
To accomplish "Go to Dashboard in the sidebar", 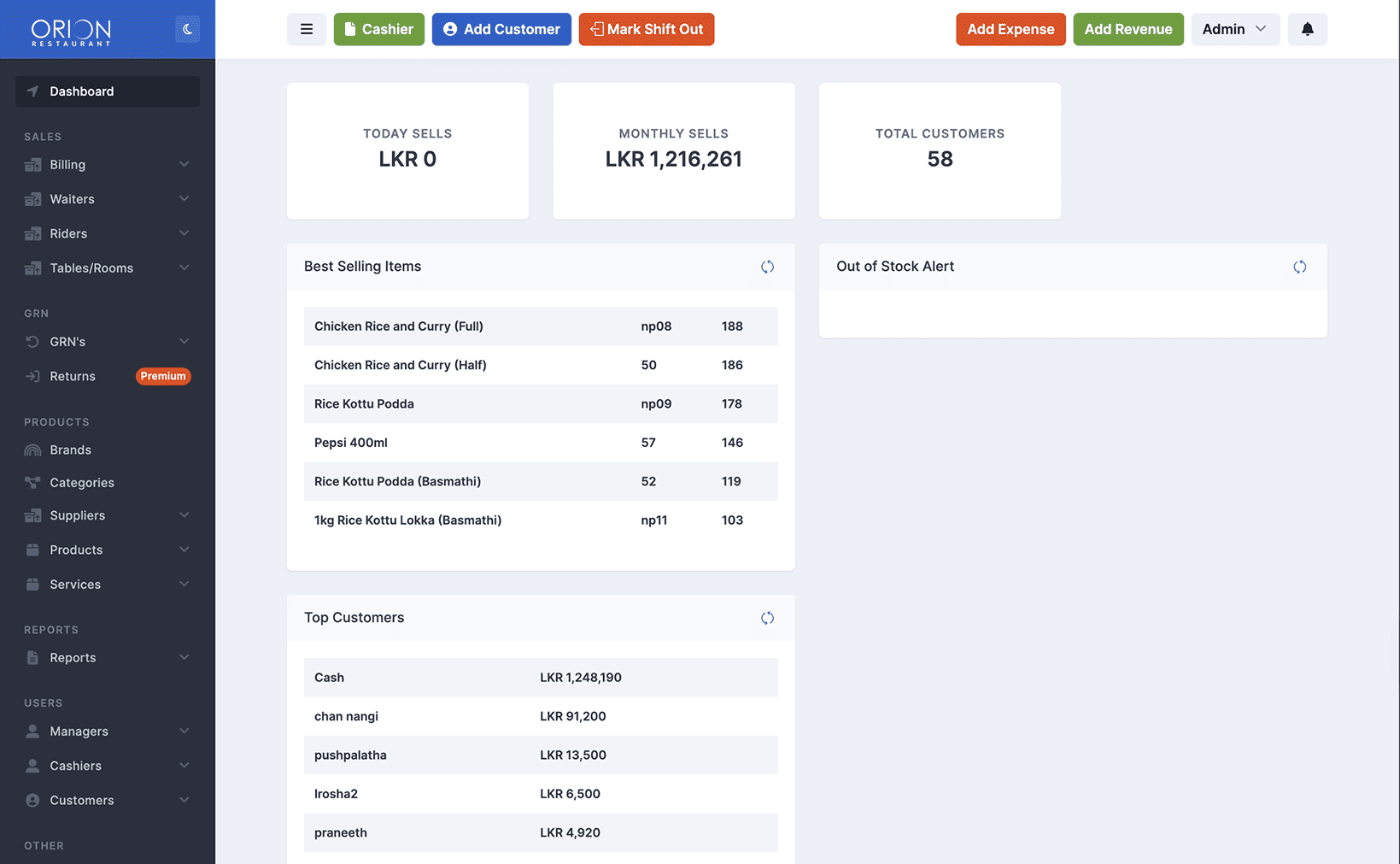I will pyautogui.click(x=108, y=91).
